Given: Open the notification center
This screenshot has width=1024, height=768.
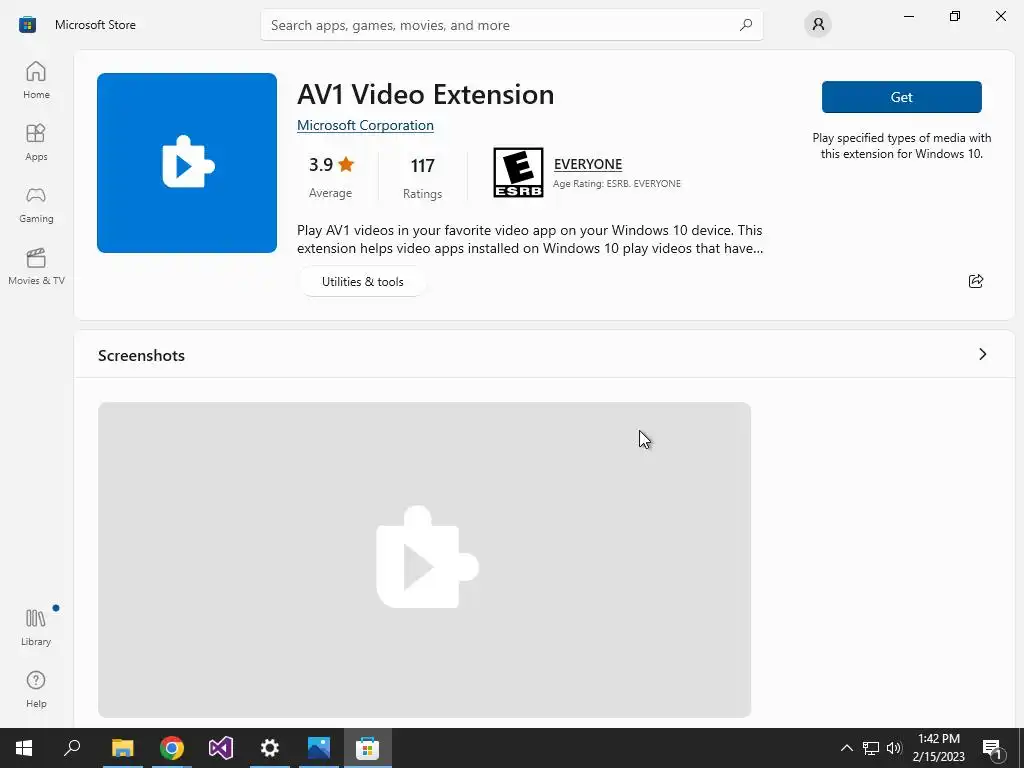Looking at the screenshot, I should coord(992,748).
